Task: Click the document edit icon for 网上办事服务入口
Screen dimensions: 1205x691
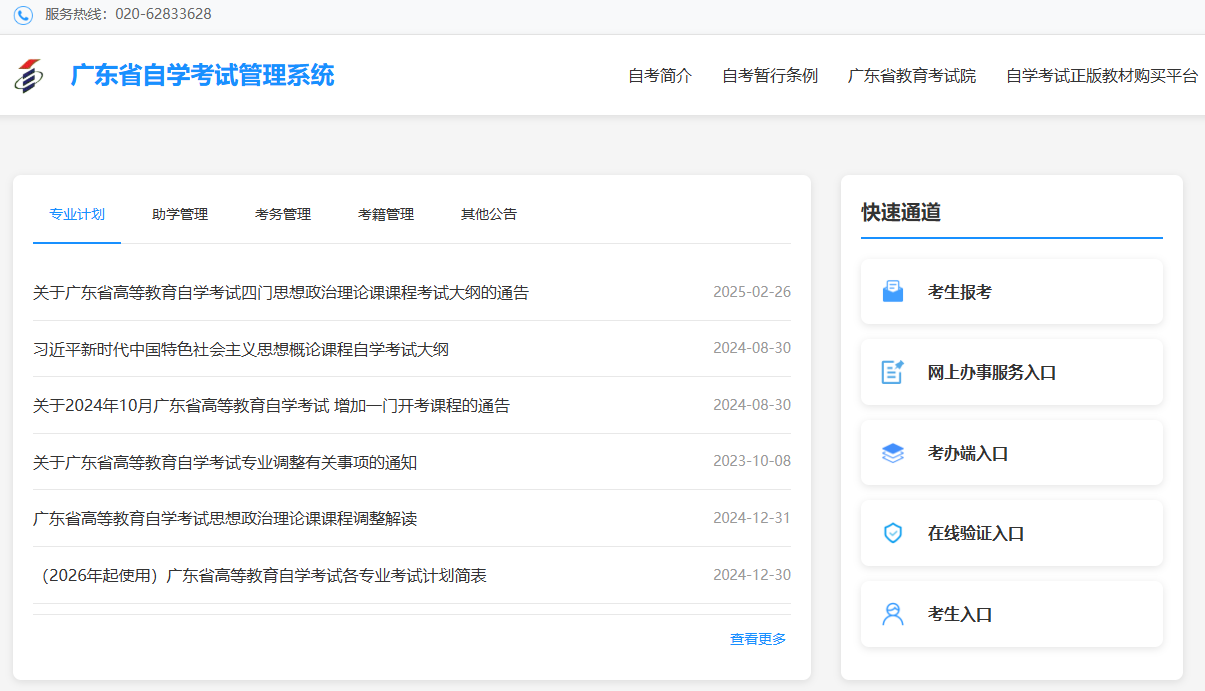Action: (892, 372)
